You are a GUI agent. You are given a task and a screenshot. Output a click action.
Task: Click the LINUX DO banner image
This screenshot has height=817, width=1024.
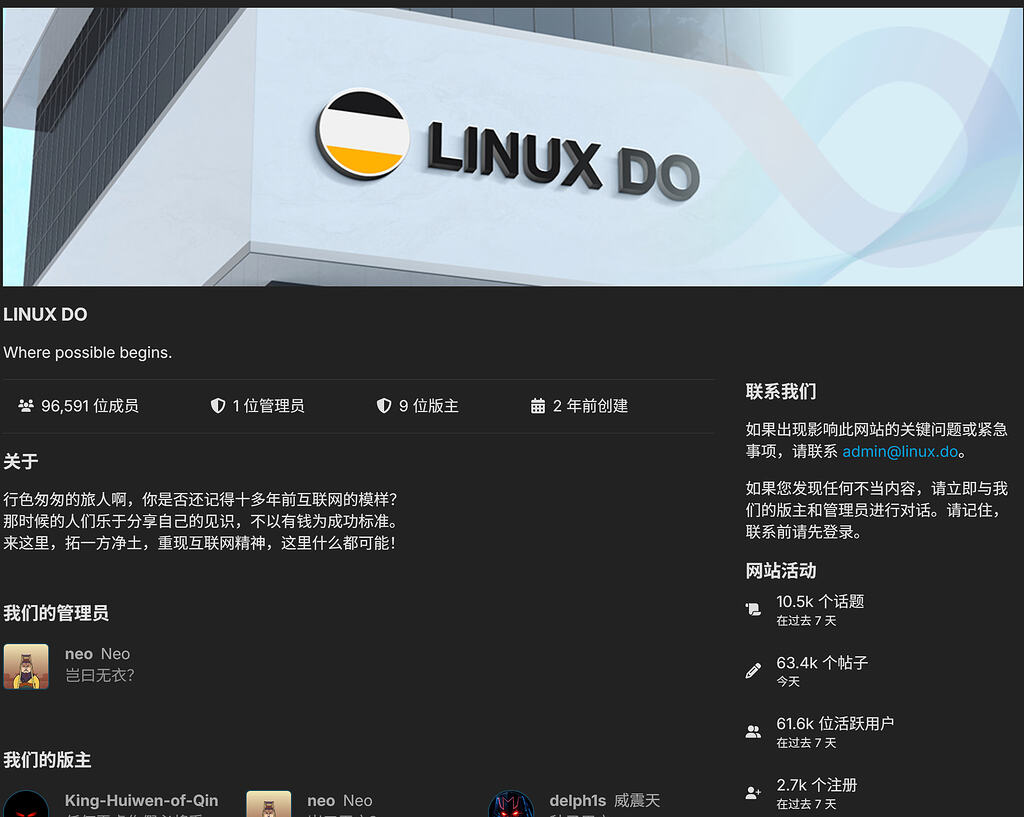[x=513, y=146]
